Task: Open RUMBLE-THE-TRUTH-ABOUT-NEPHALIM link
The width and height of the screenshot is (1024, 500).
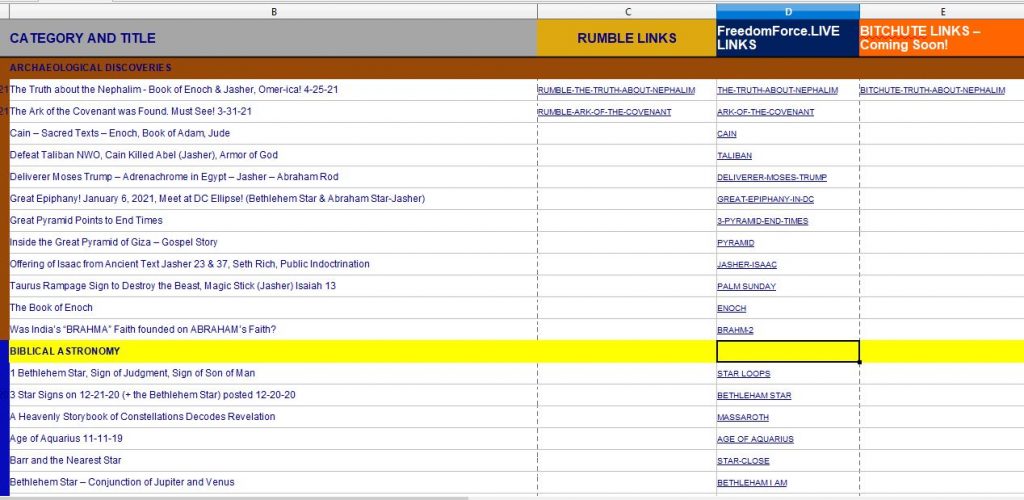Action: click(x=616, y=90)
